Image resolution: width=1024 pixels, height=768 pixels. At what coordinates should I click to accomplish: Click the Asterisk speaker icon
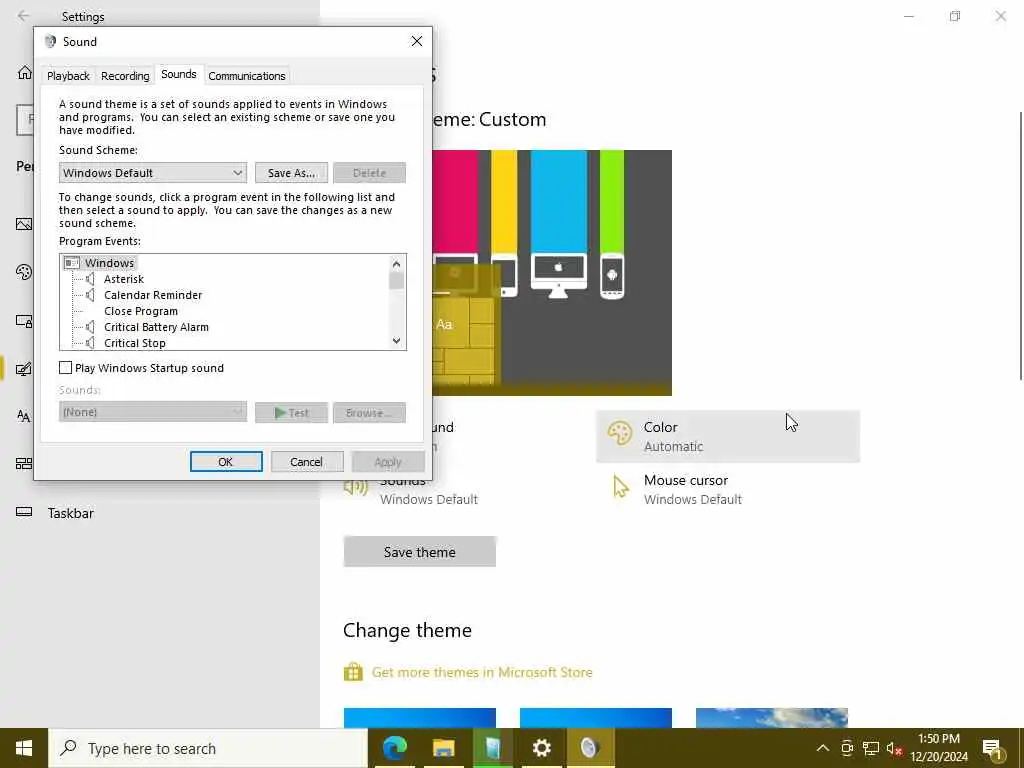tap(91, 279)
